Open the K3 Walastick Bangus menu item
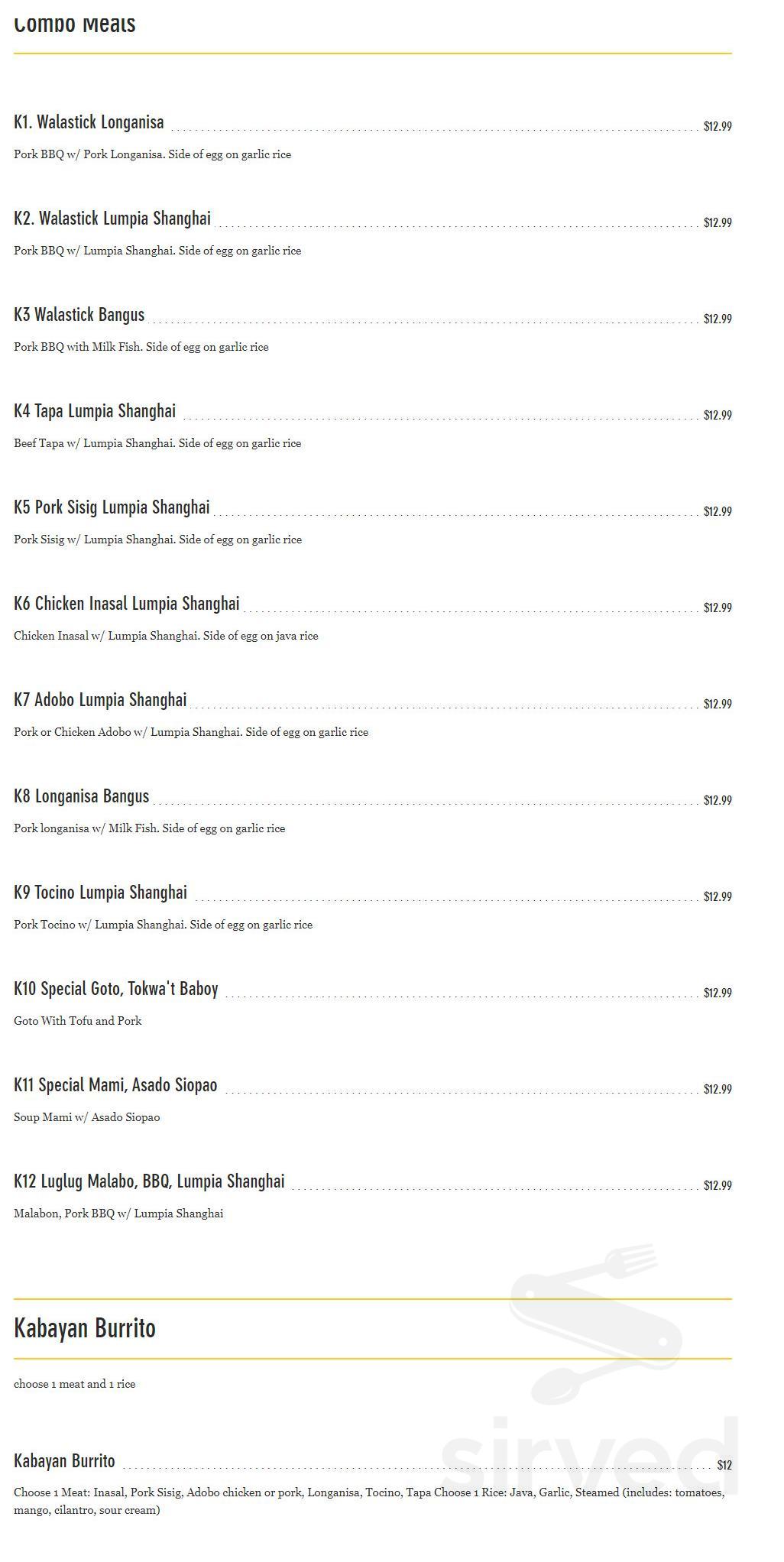The height and width of the screenshot is (1562, 784). tap(79, 315)
